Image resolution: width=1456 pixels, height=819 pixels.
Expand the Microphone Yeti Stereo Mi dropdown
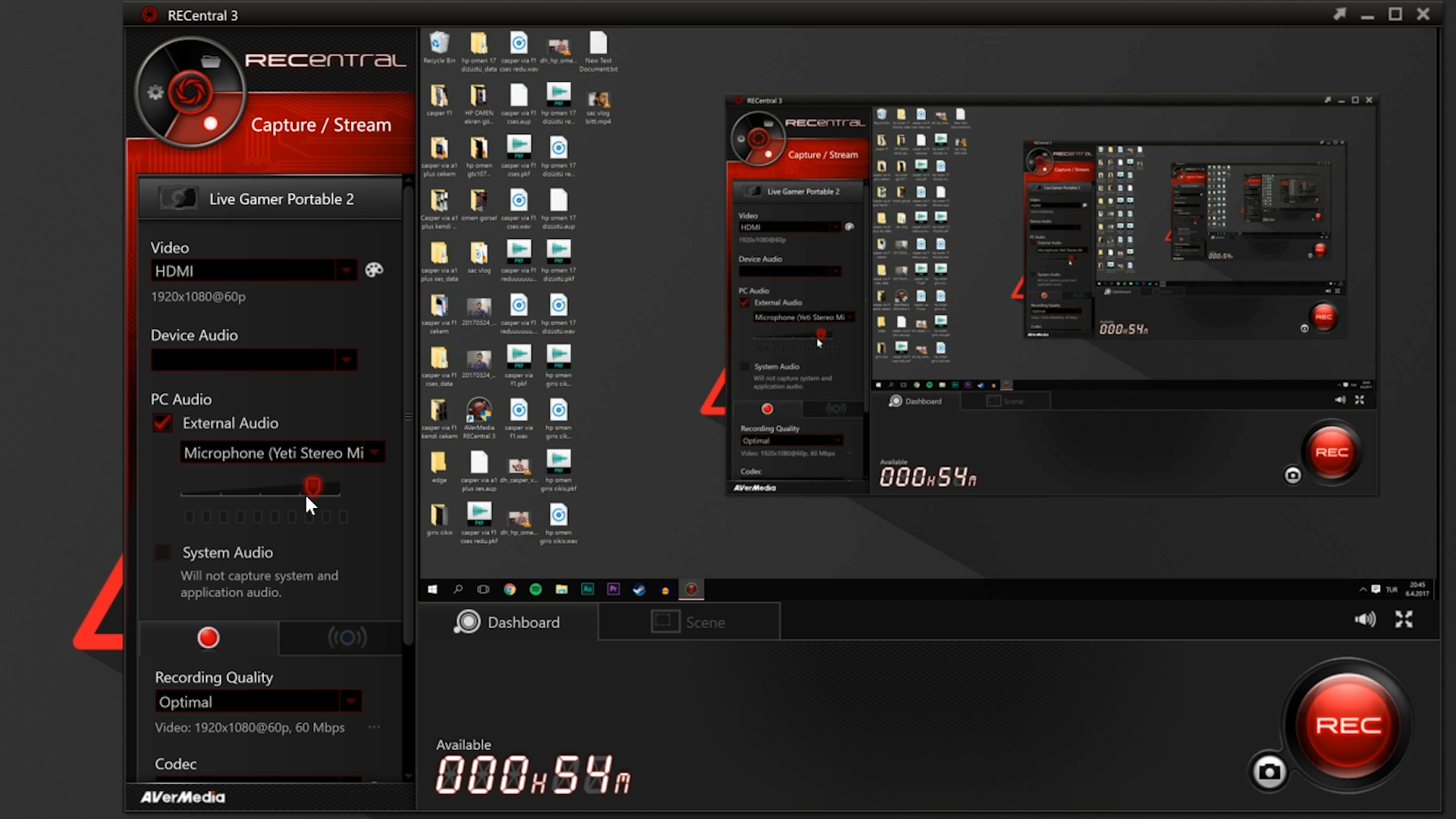tap(376, 452)
